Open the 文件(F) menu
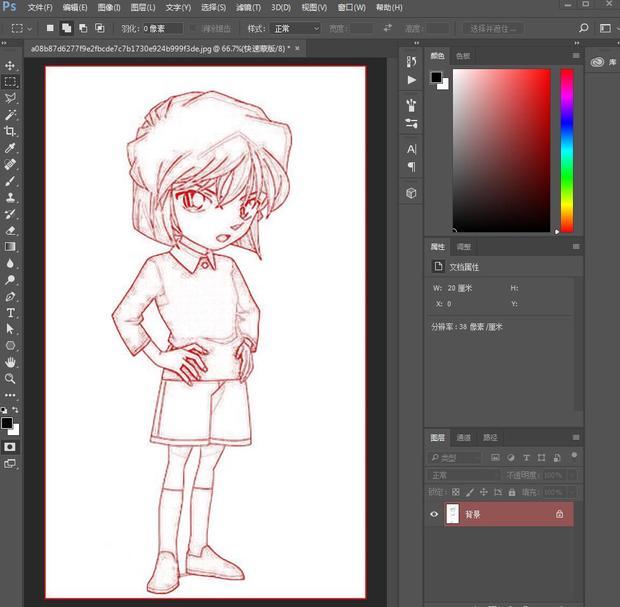The image size is (620, 607). point(40,7)
